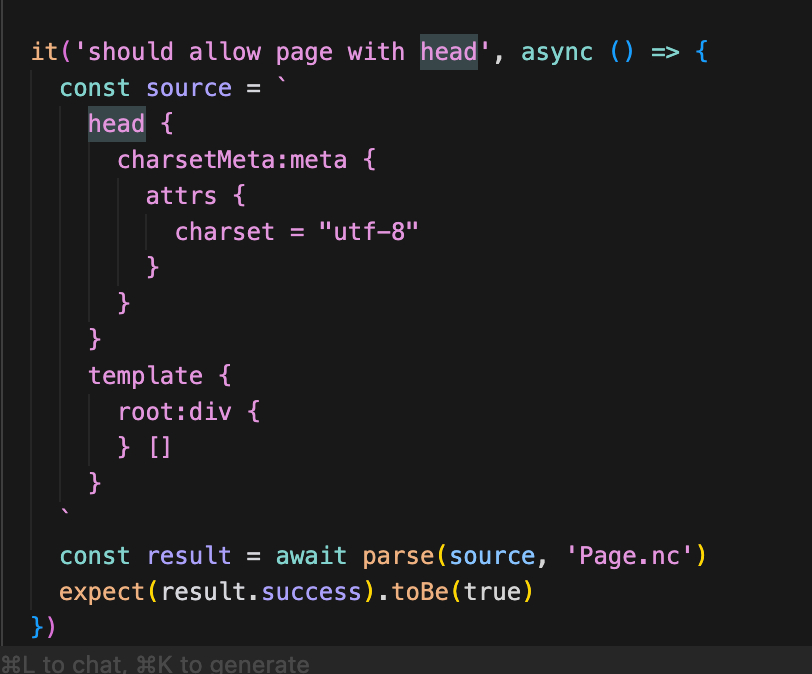Place cursor on the async keyword
This screenshot has width=812, height=674.
tap(556, 51)
